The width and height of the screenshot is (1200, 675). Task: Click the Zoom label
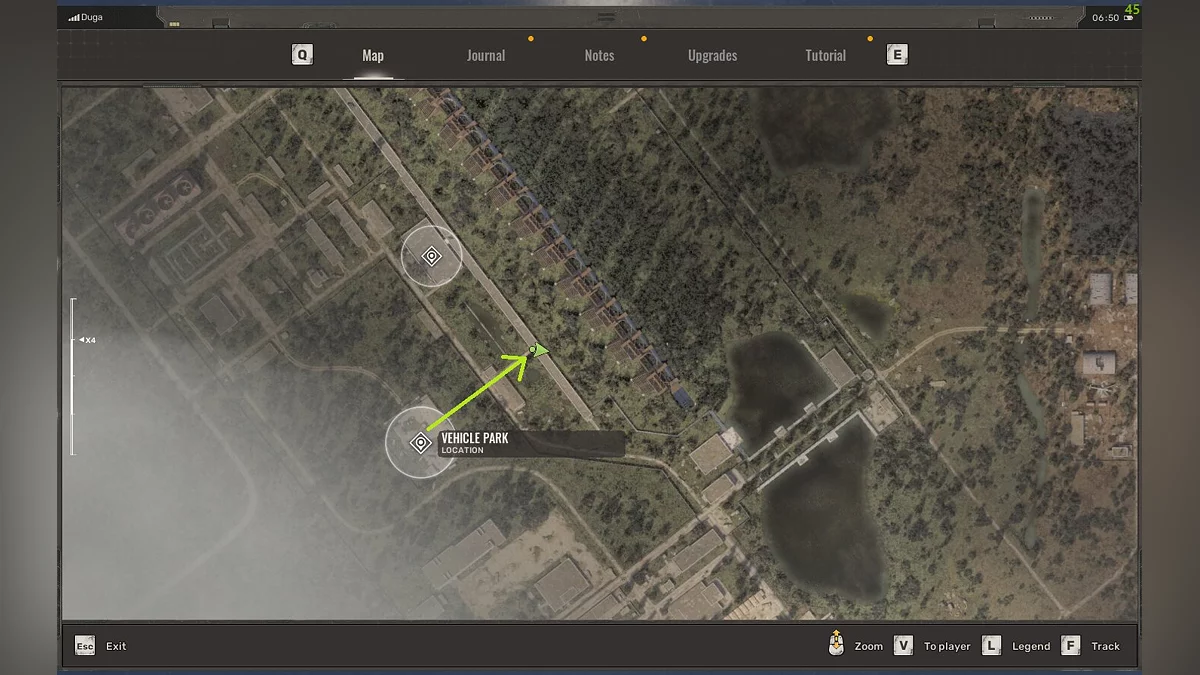[869, 646]
